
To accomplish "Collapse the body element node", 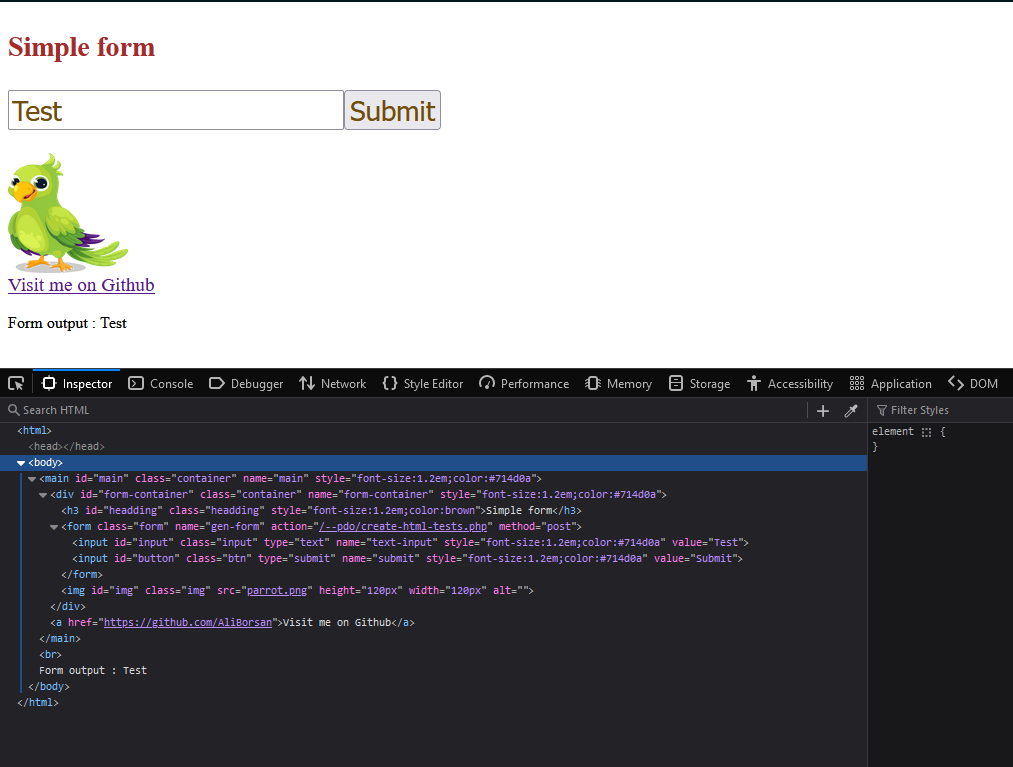I will click(21, 463).
